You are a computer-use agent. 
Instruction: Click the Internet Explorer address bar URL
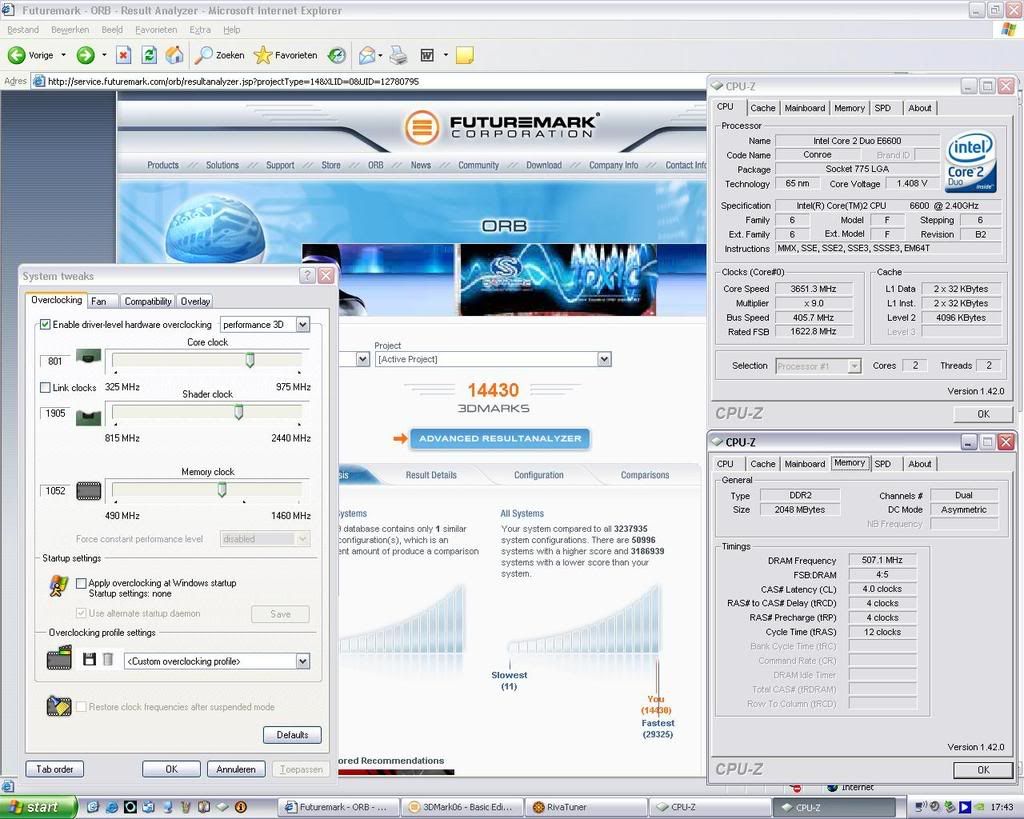233,82
